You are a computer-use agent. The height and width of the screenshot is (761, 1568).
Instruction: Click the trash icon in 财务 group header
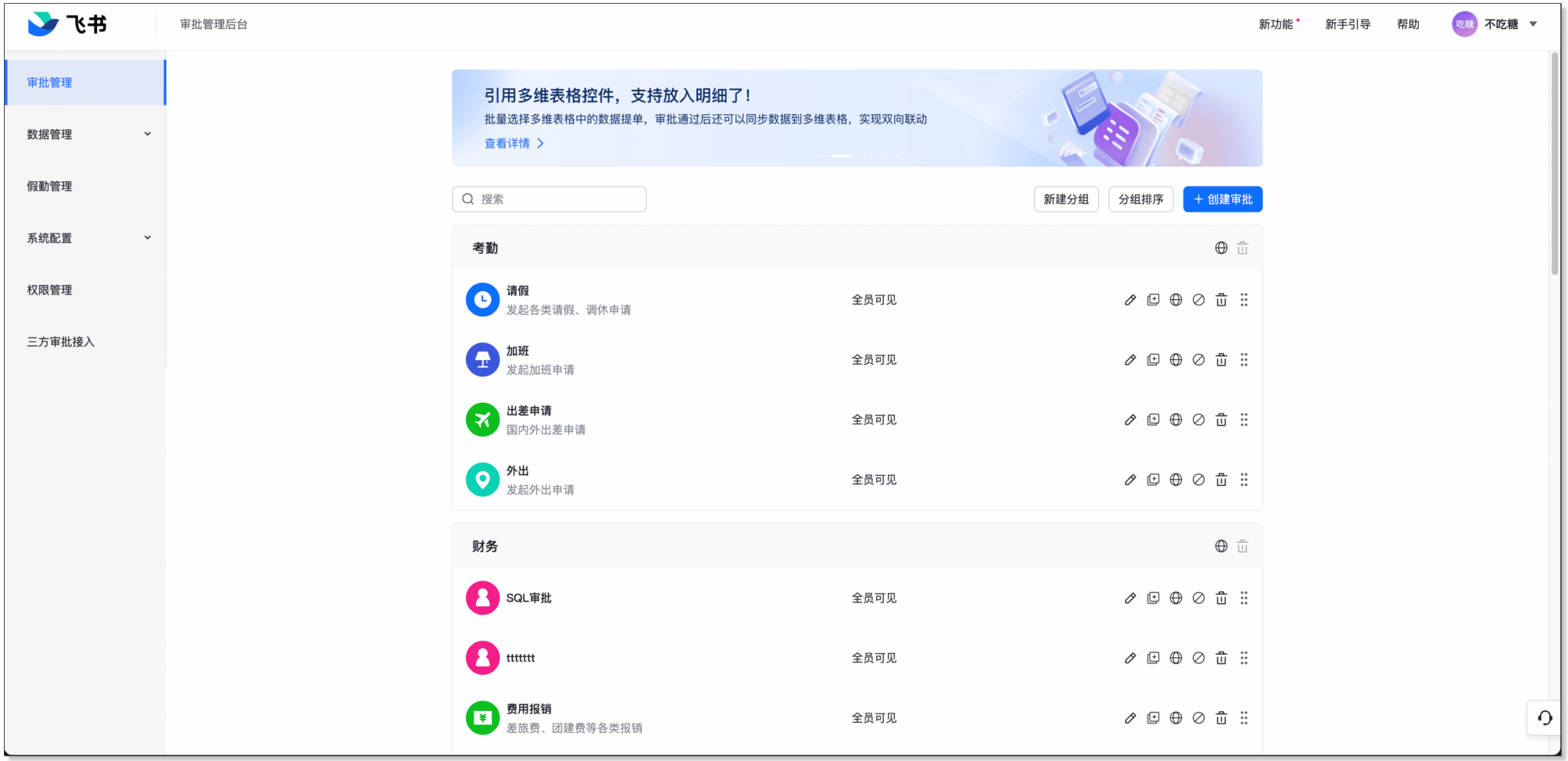1242,547
